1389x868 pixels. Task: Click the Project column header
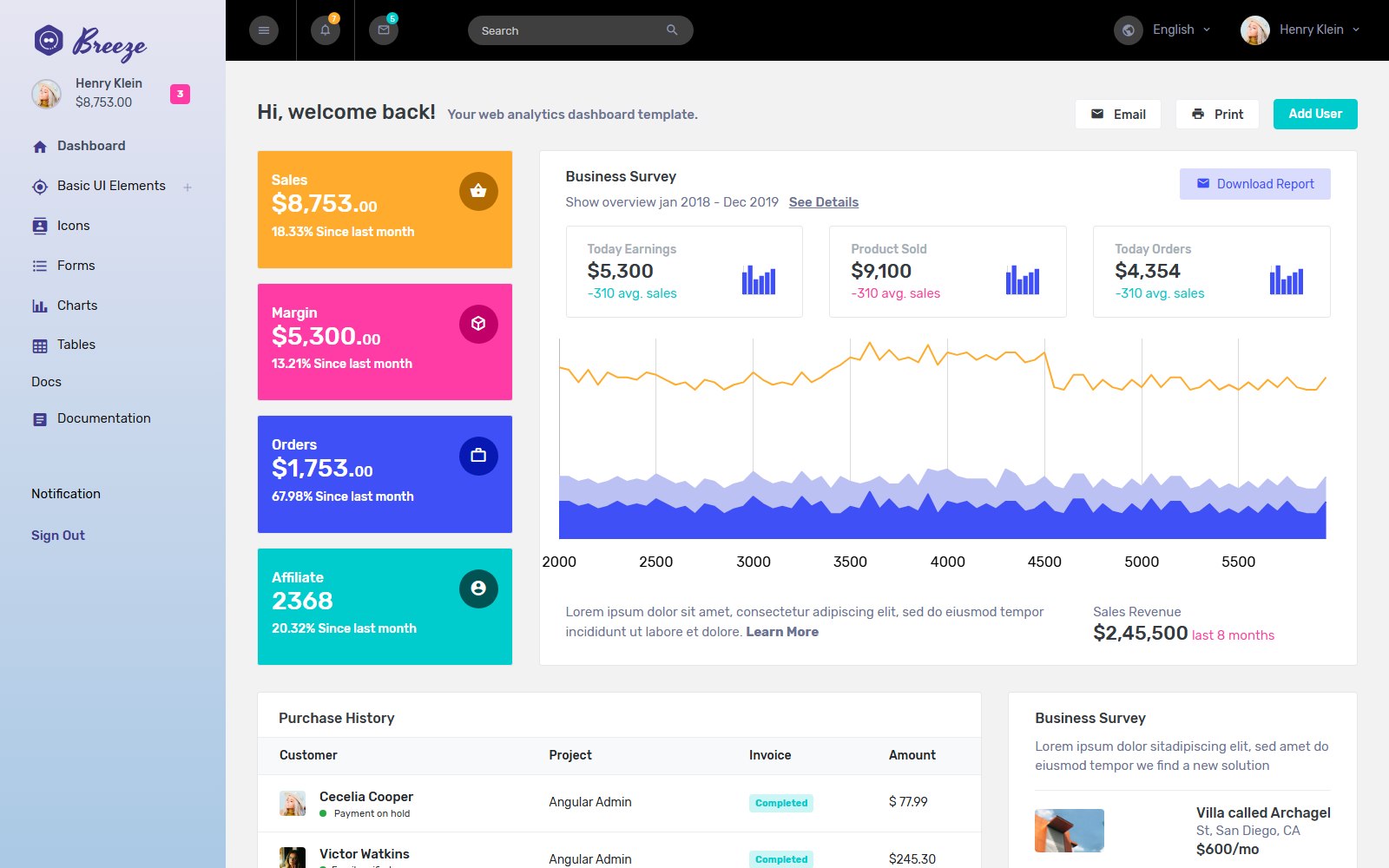[x=570, y=755]
